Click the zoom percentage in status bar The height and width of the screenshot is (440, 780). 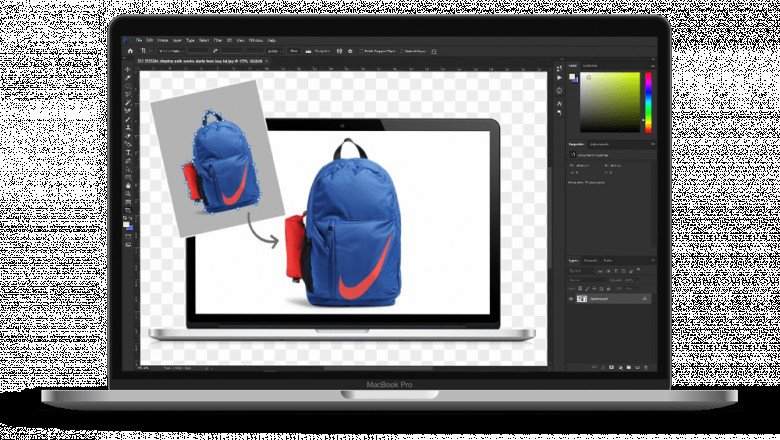tap(143, 368)
